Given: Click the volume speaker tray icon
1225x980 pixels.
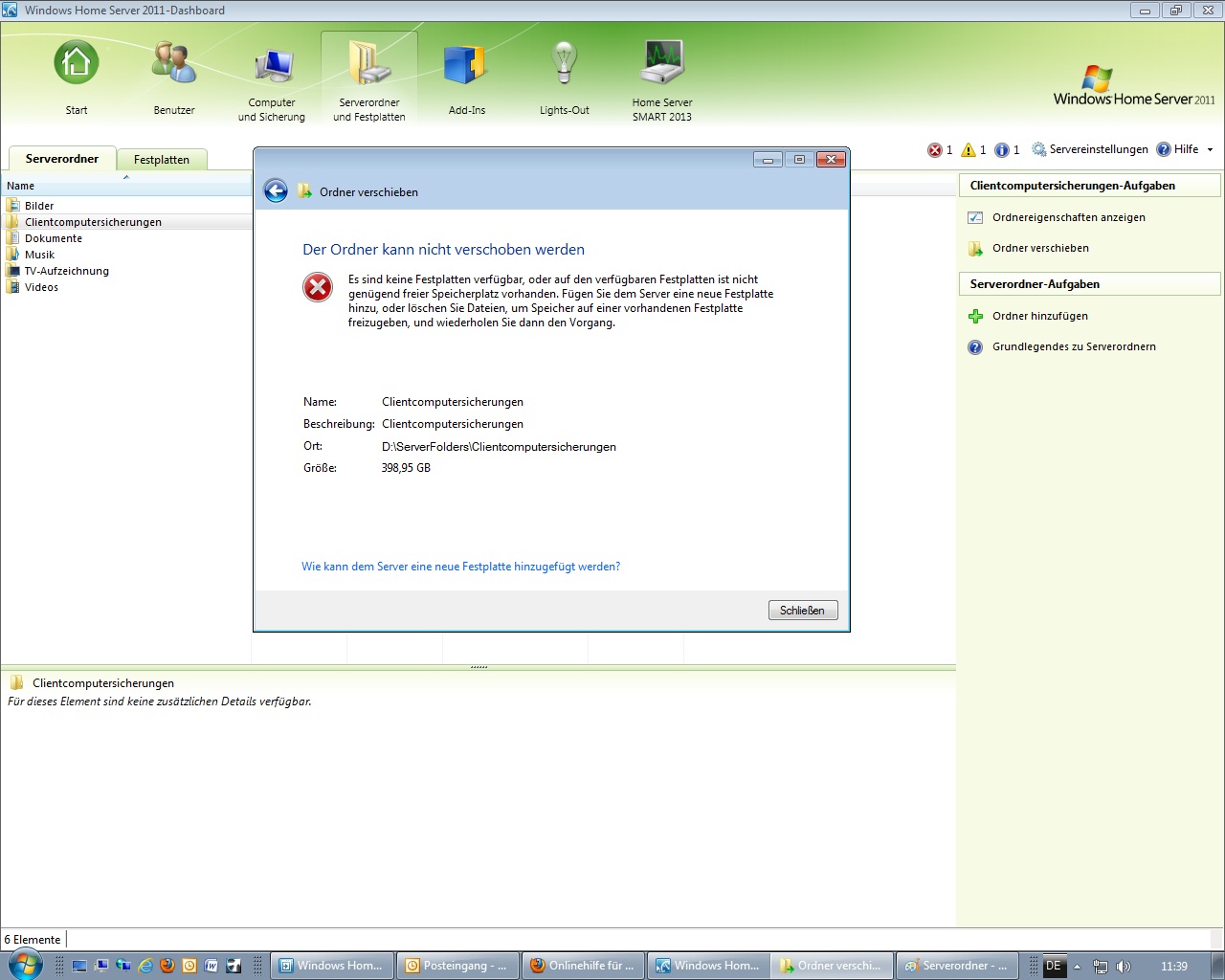Looking at the screenshot, I should point(1124,967).
